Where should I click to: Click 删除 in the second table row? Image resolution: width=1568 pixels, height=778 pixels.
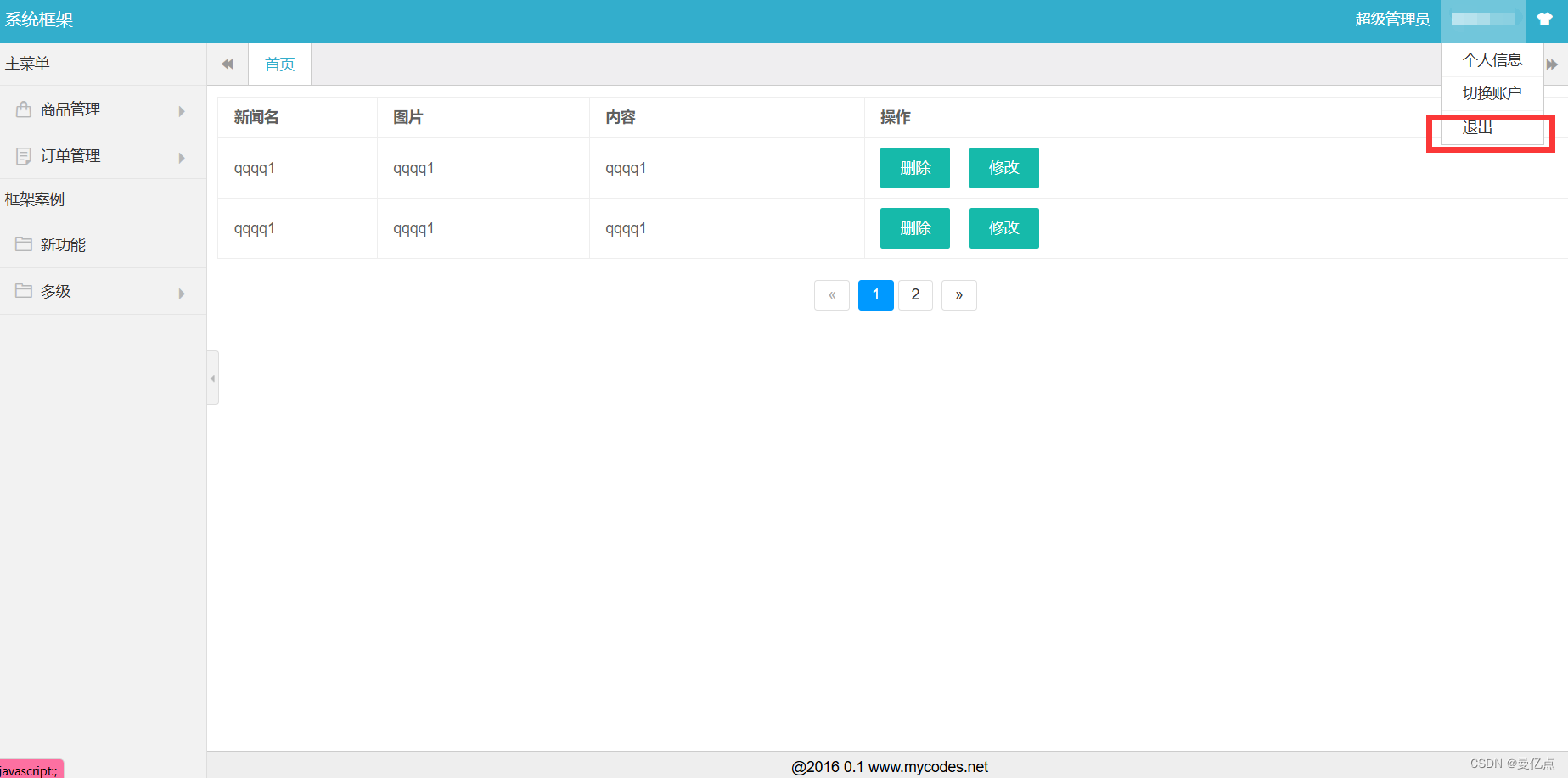[915, 228]
